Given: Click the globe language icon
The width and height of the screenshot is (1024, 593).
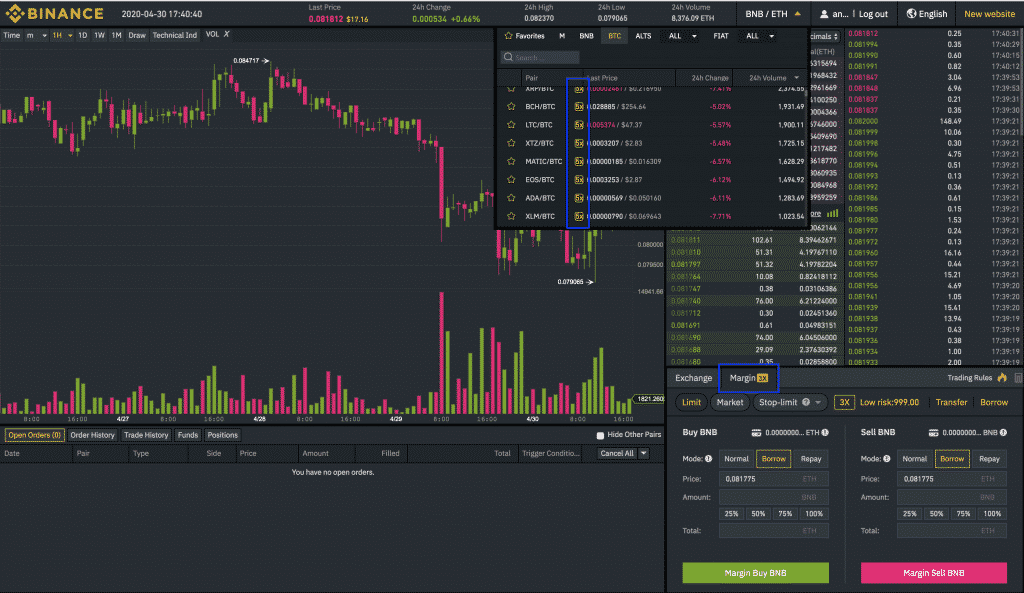Looking at the screenshot, I should pyautogui.click(x=911, y=14).
